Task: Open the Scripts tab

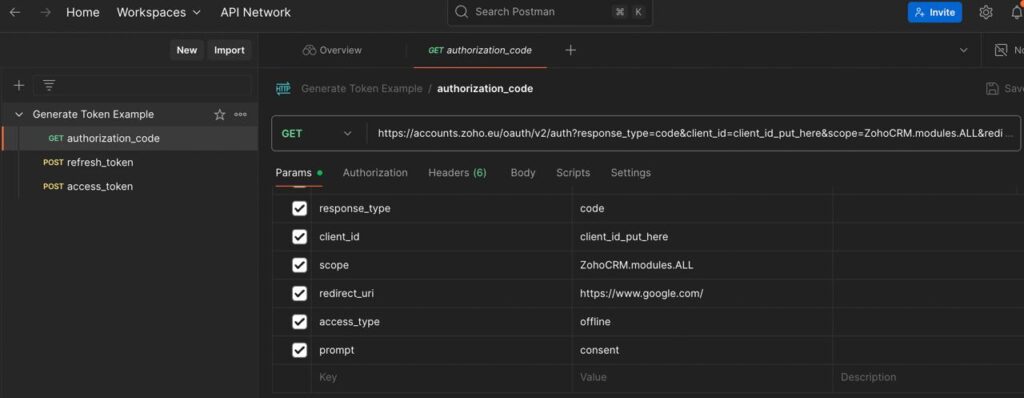Action: (x=573, y=173)
